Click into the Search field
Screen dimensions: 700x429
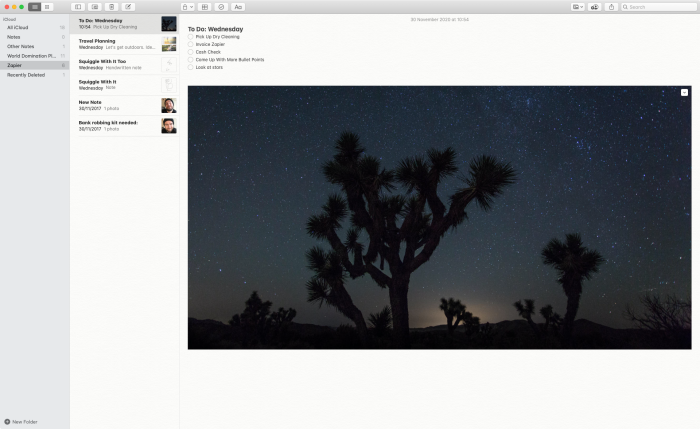pos(658,7)
